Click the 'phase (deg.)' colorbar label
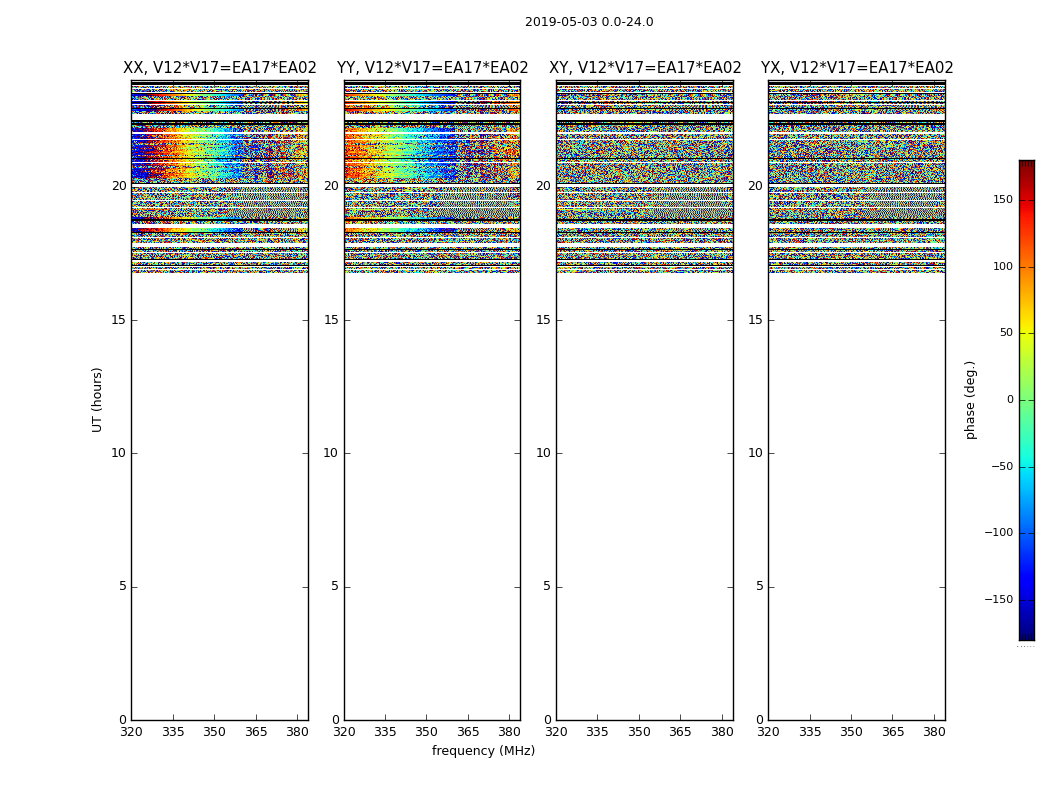This screenshot has width=1050, height=800. [x=970, y=400]
